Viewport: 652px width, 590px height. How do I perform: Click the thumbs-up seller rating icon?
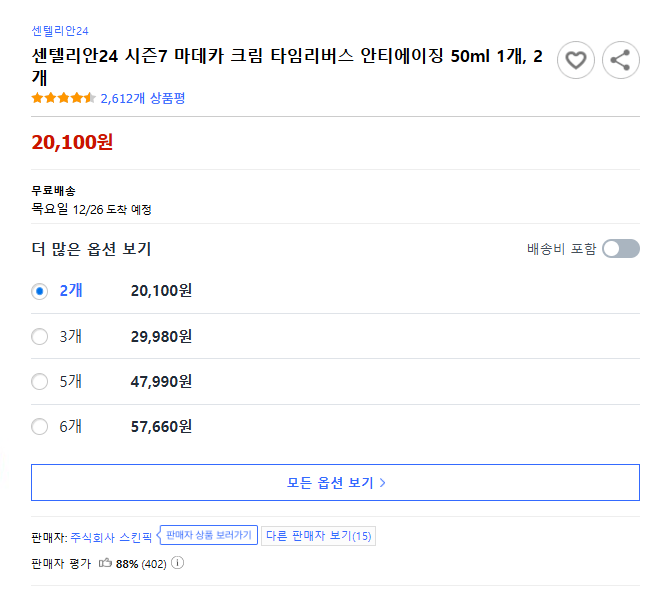click(105, 563)
